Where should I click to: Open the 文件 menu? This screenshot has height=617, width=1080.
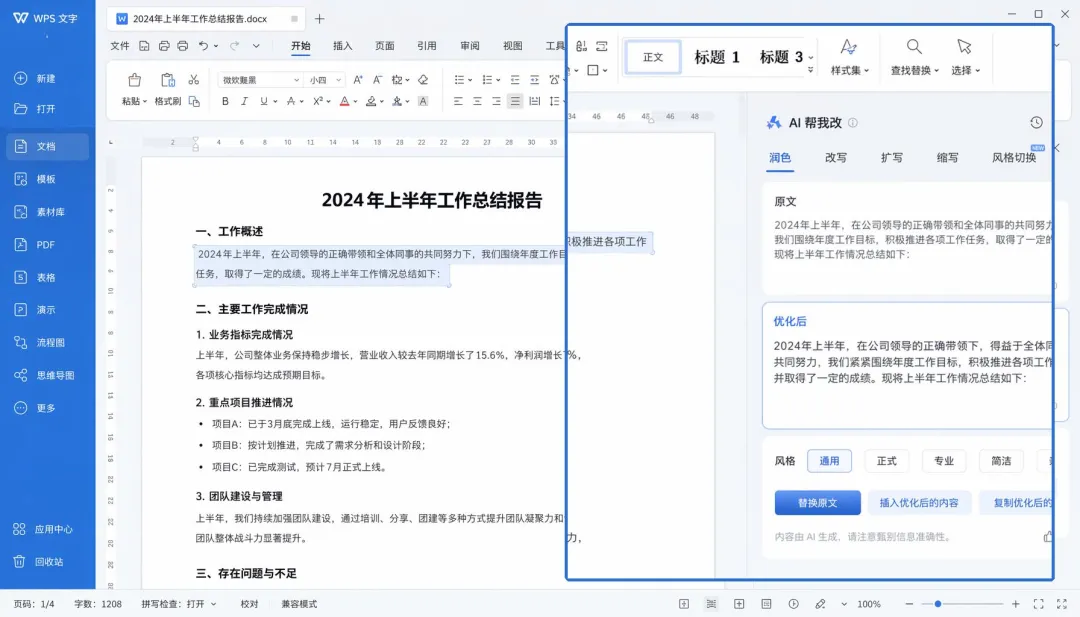pyautogui.click(x=120, y=46)
